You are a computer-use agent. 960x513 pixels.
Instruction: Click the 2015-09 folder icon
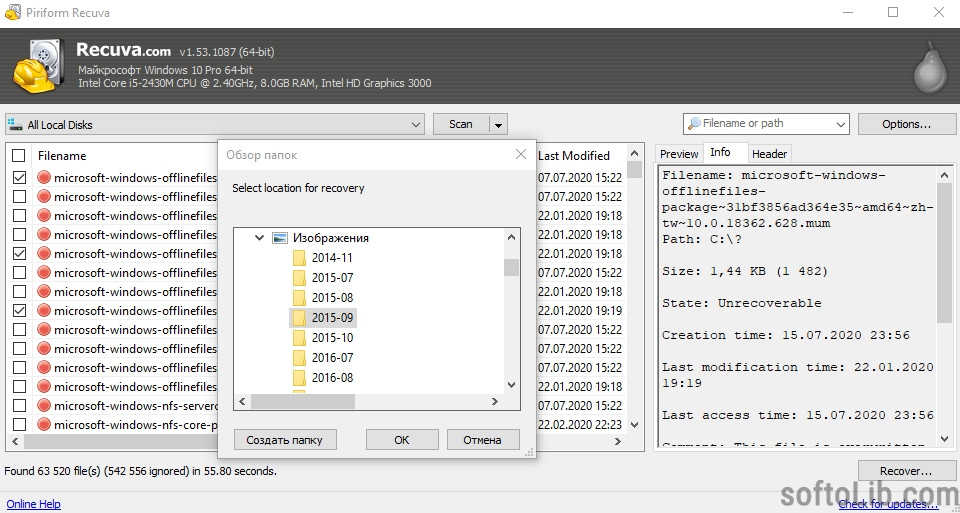pyautogui.click(x=299, y=318)
